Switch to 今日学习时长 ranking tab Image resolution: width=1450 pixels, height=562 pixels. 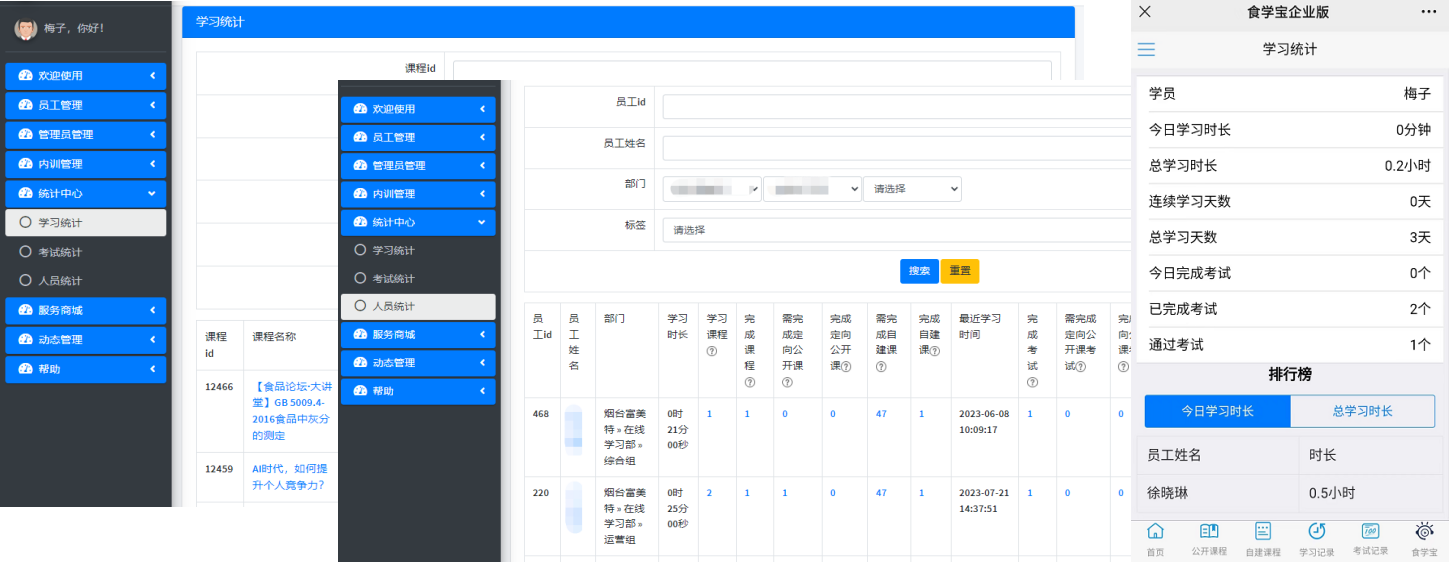[1217, 411]
